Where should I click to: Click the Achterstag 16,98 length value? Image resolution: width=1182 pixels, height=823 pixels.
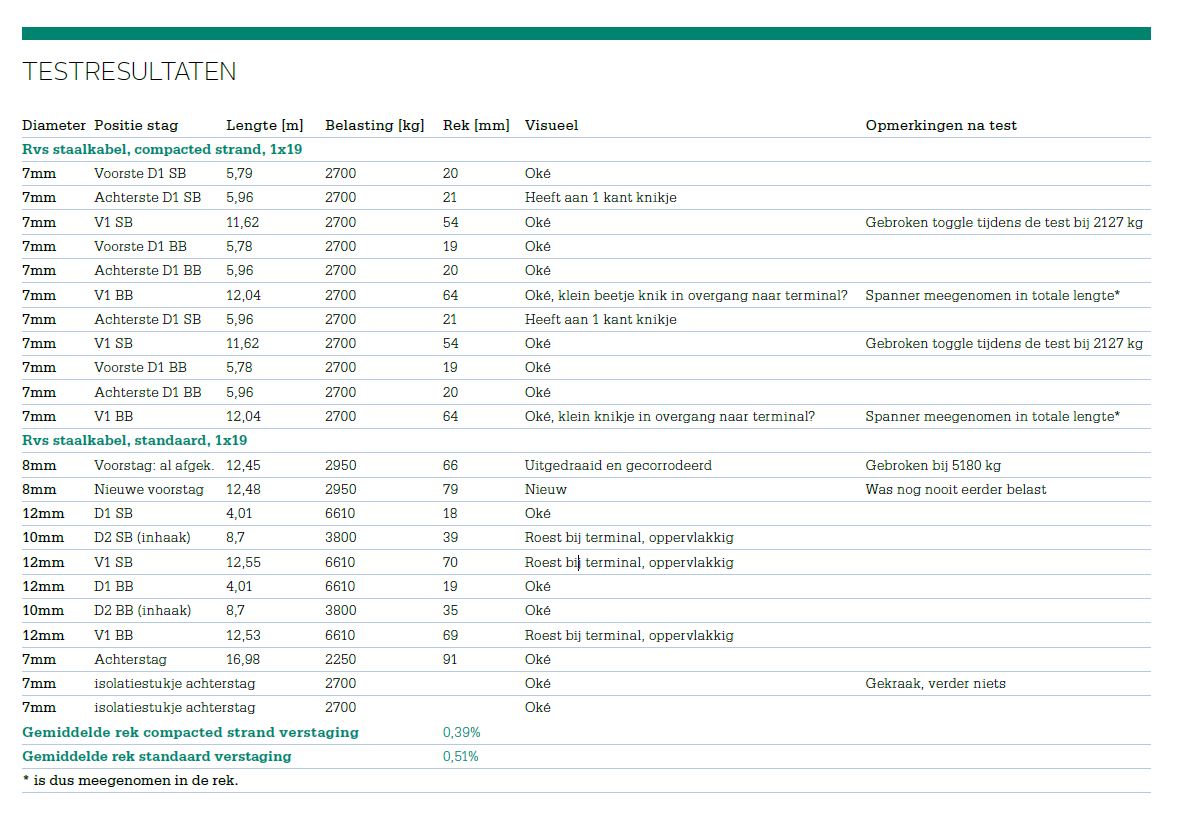[243, 659]
